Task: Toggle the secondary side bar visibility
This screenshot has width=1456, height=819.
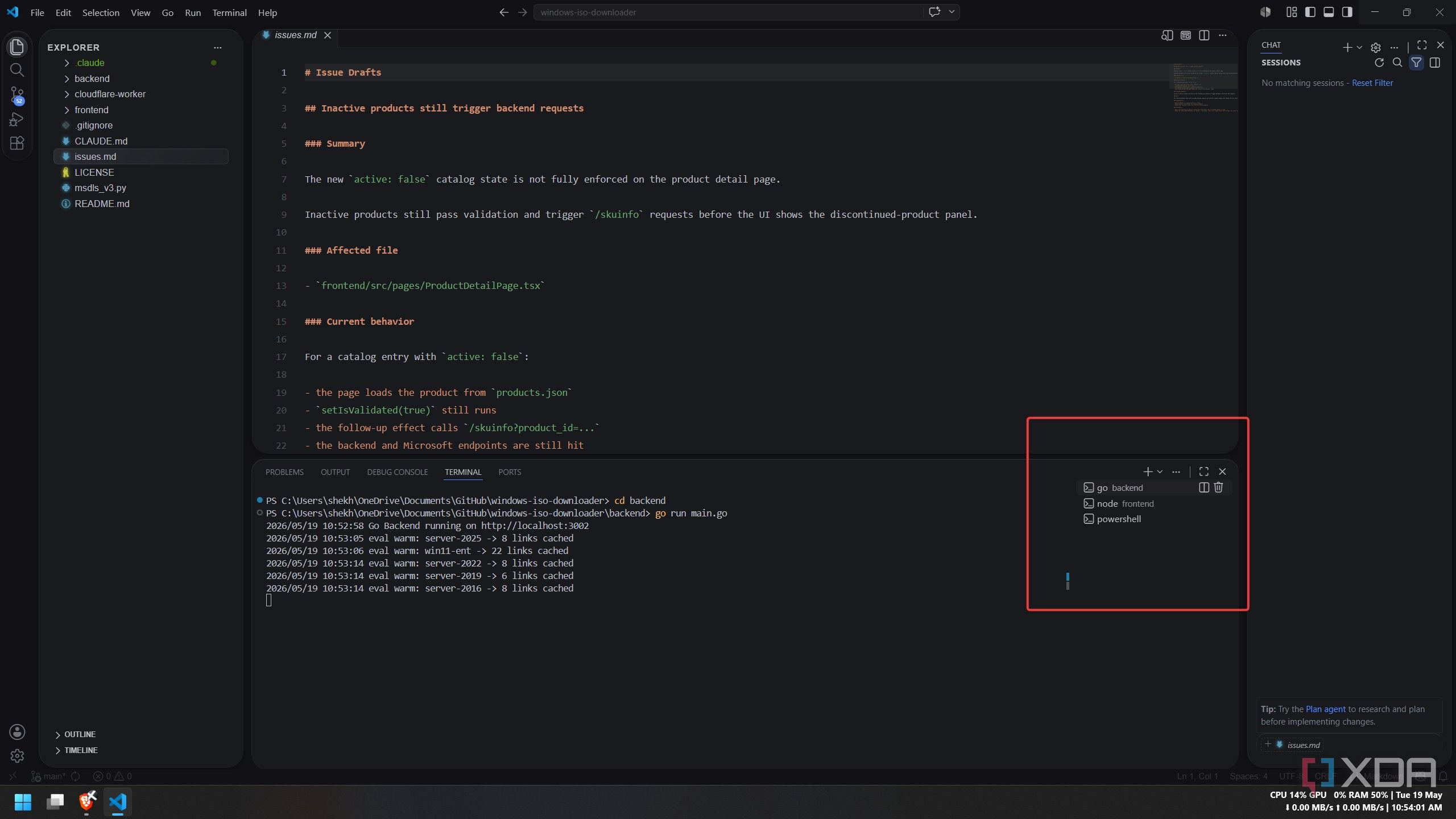Action: coord(1347,12)
